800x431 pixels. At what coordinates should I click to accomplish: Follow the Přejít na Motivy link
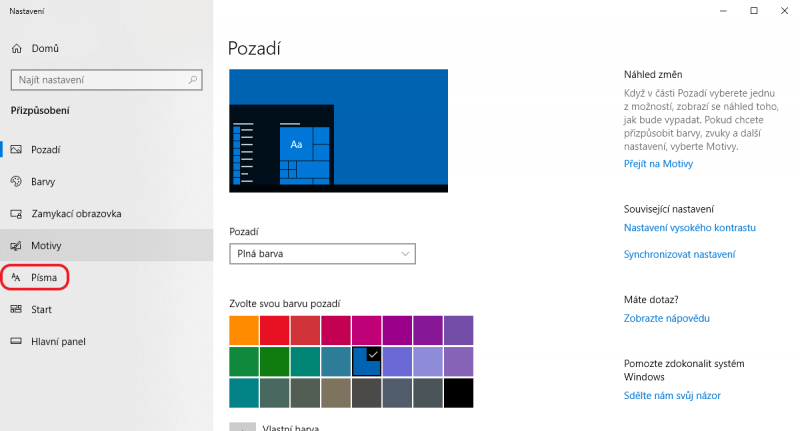(x=656, y=164)
